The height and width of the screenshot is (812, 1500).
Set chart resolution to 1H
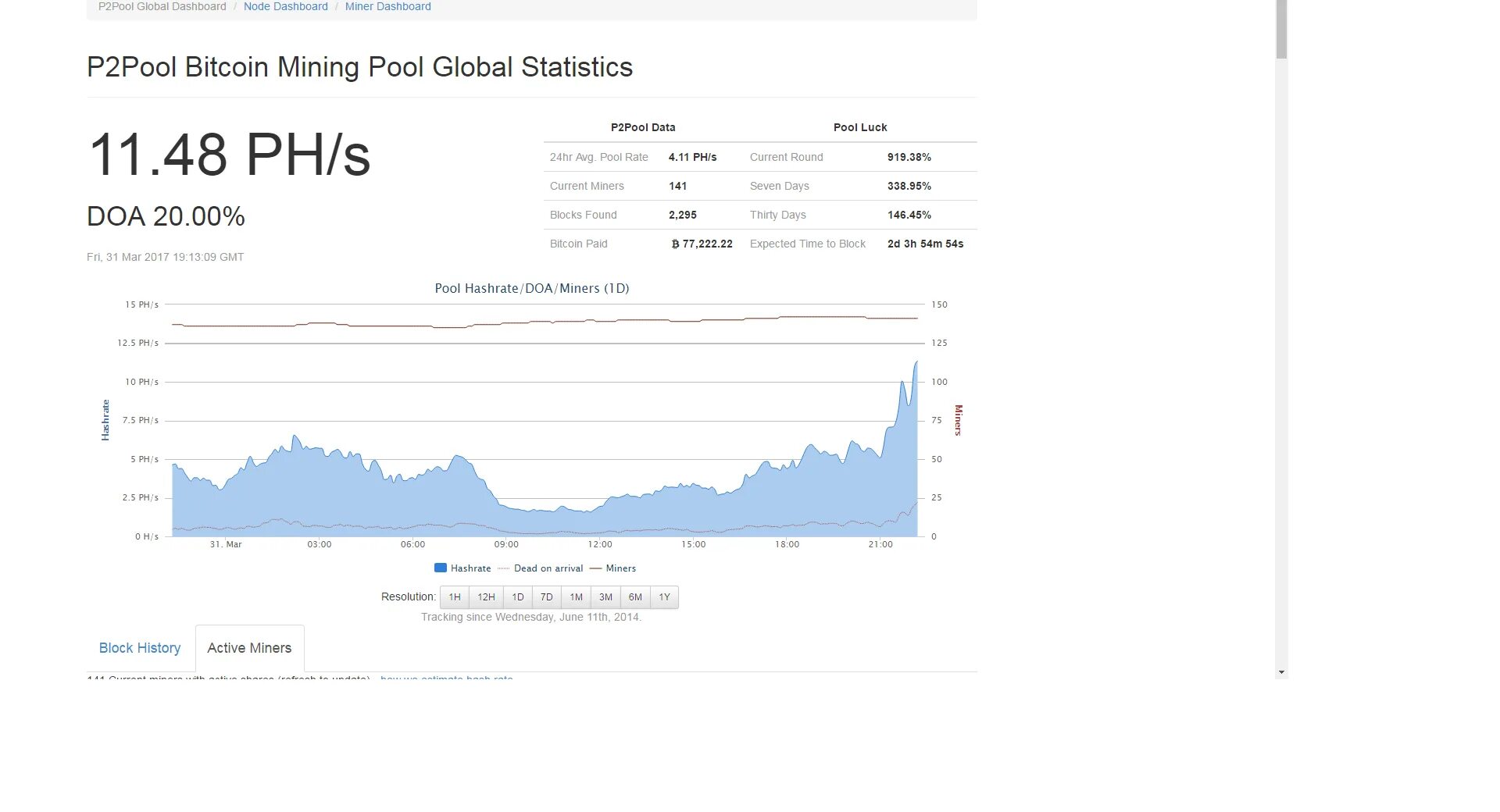pyautogui.click(x=455, y=597)
